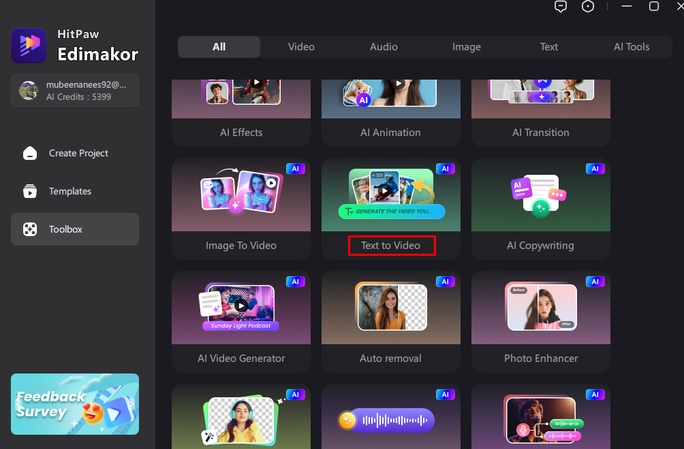Select Toolbox in sidebar
Image resolution: width=684 pixels, height=449 pixels.
coord(75,229)
